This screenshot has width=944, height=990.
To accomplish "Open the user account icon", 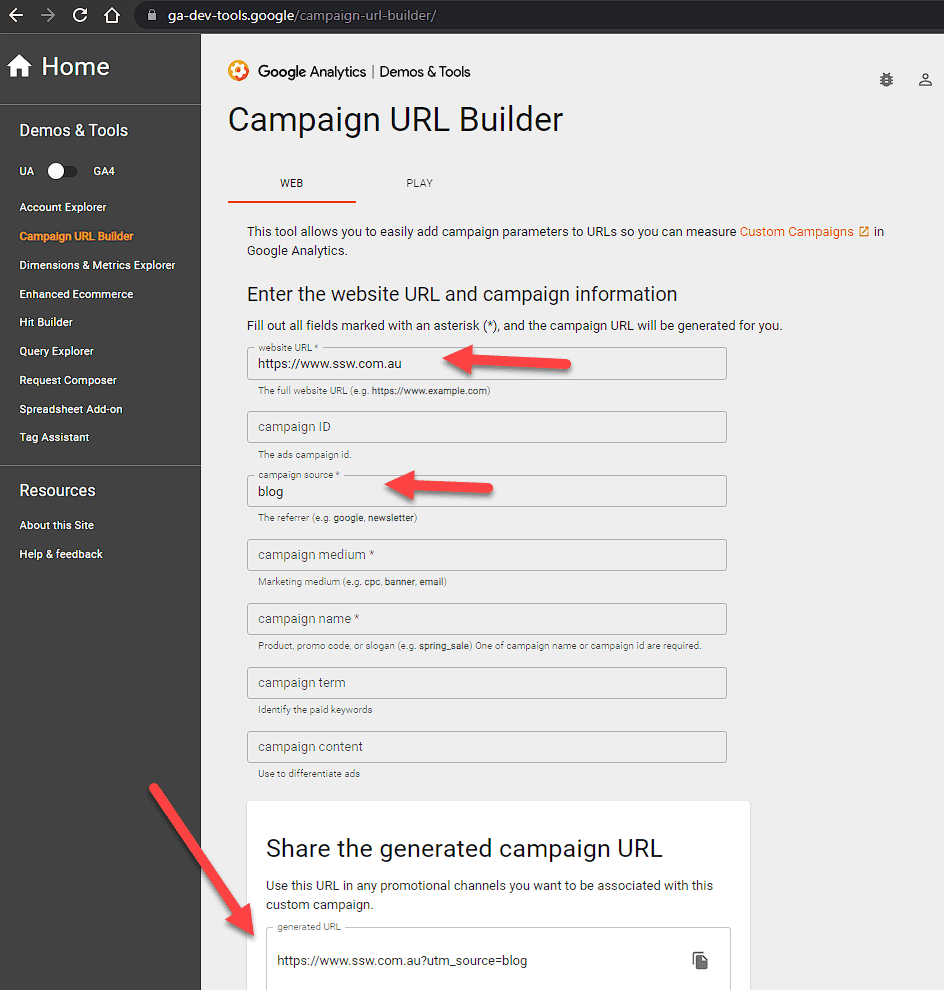I will tap(925, 80).
